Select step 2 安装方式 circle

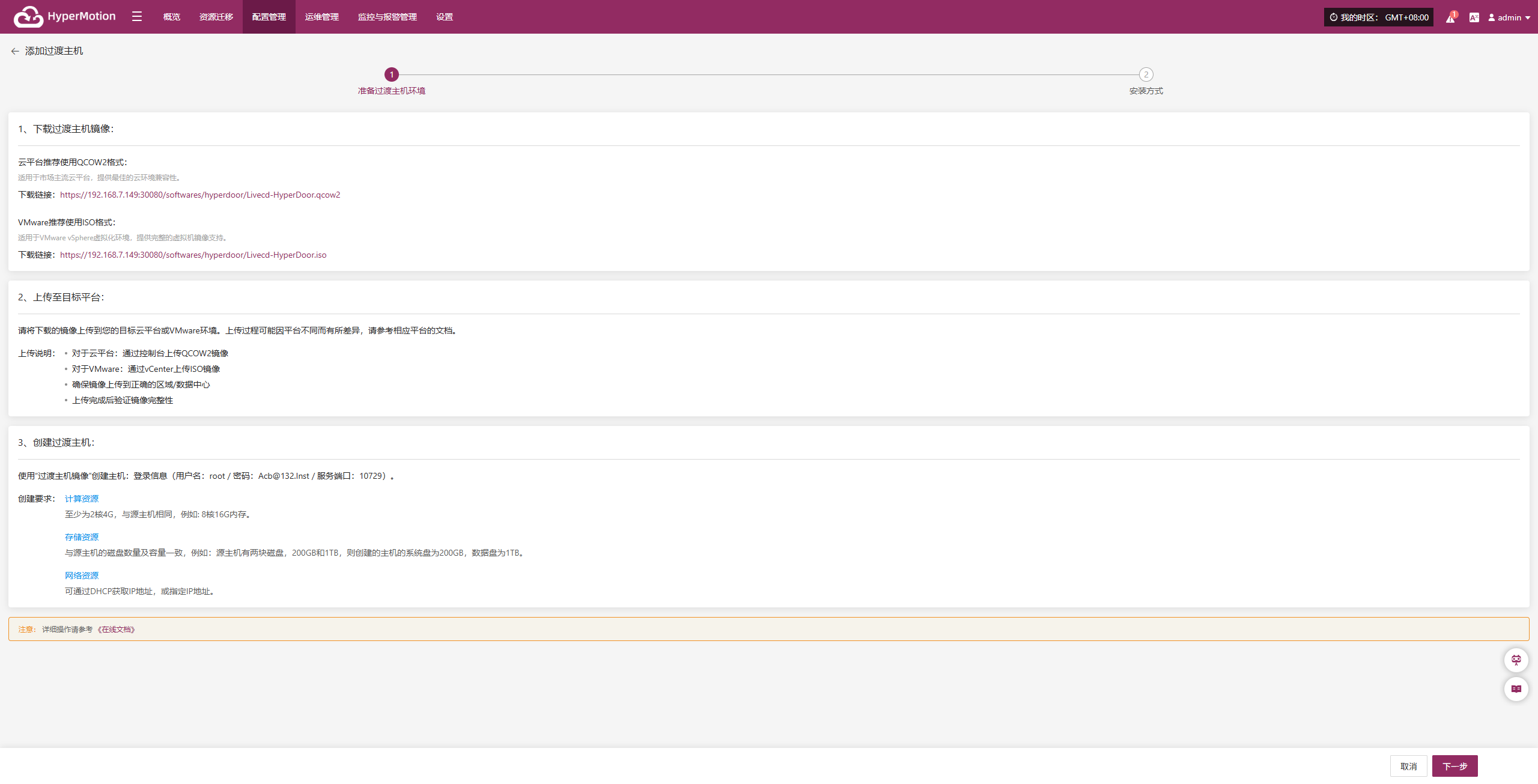pyautogui.click(x=1146, y=74)
